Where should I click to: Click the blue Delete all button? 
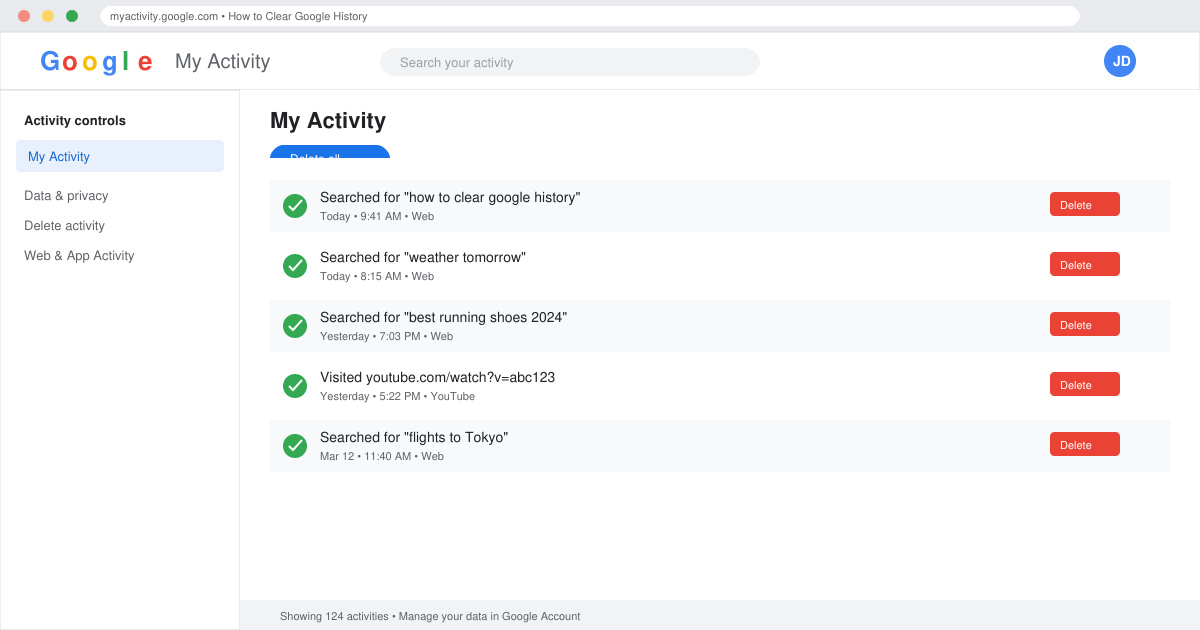click(x=330, y=152)
